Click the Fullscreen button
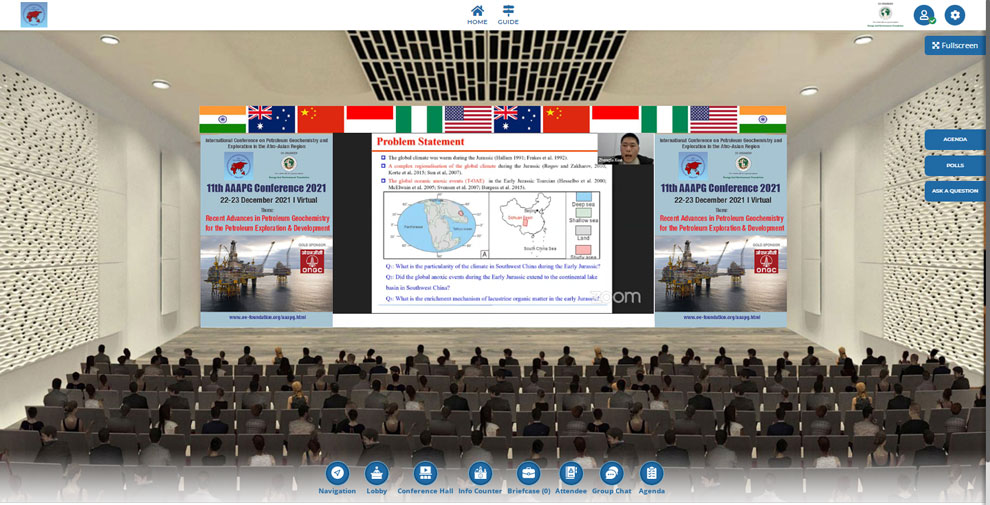This screenshot has width=990, height=505. click(955, 45)
